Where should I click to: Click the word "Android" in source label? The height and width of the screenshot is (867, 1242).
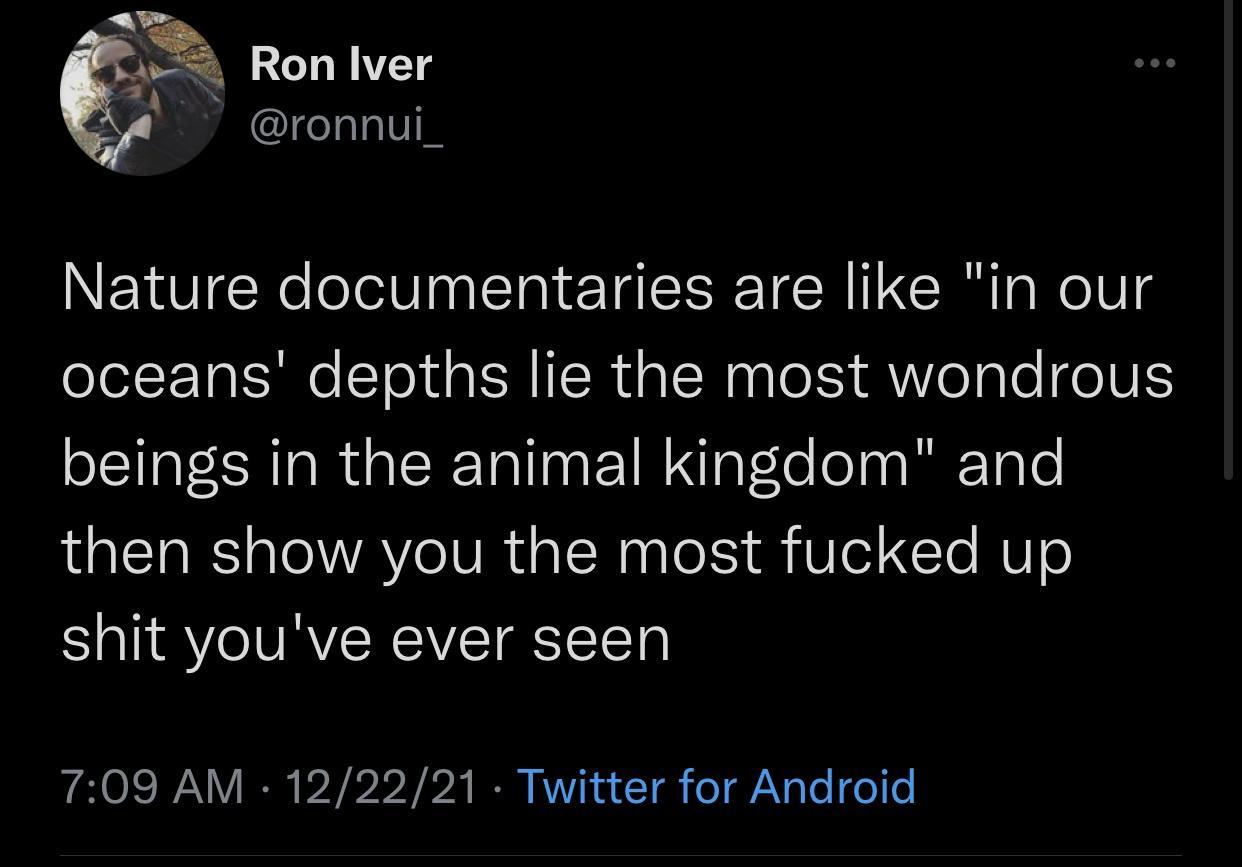(x=832, y=786)
